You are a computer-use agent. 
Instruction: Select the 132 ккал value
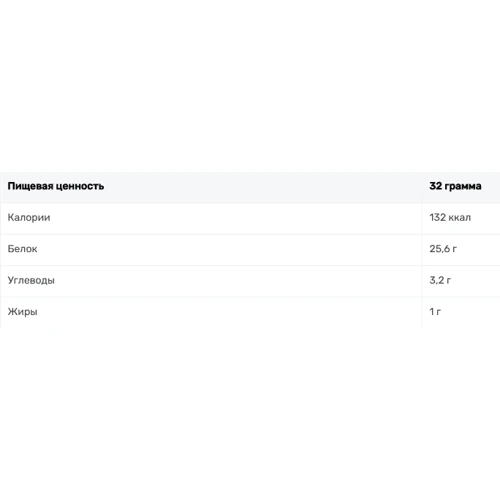click(x=450, y=218)
